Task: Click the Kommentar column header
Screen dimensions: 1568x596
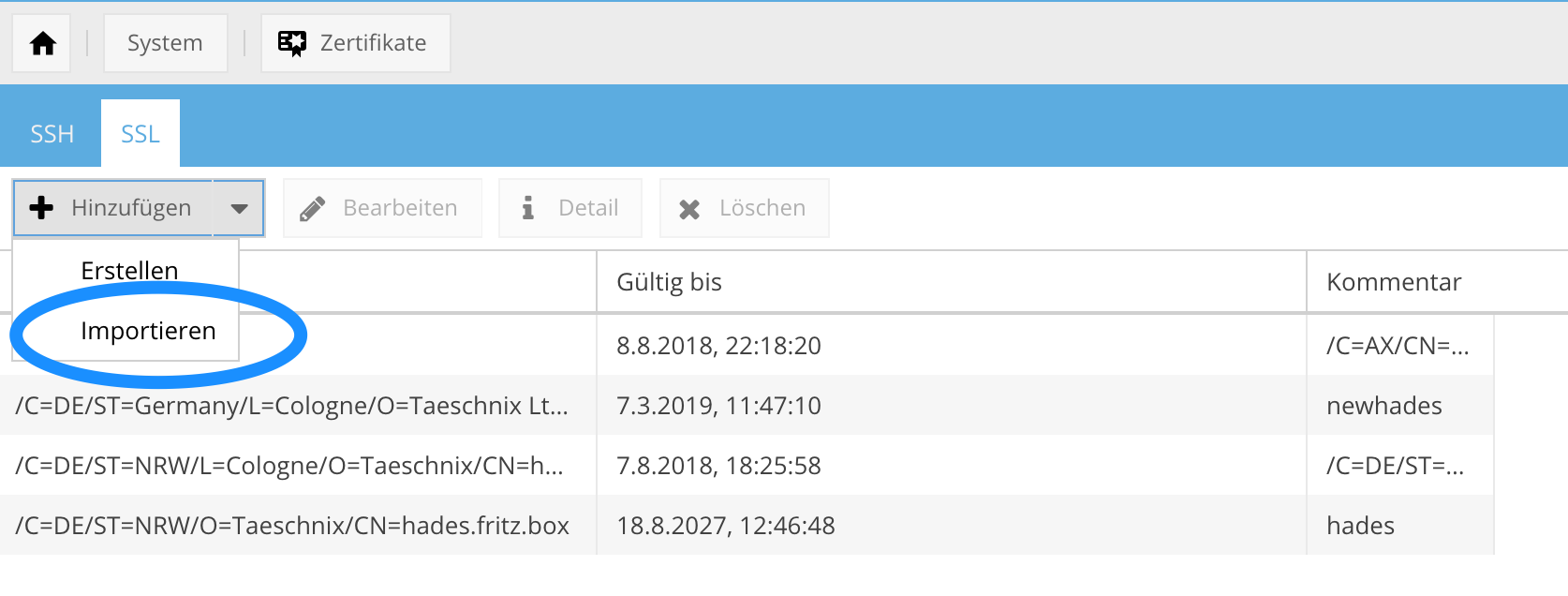Action: tap(1393, 281)
